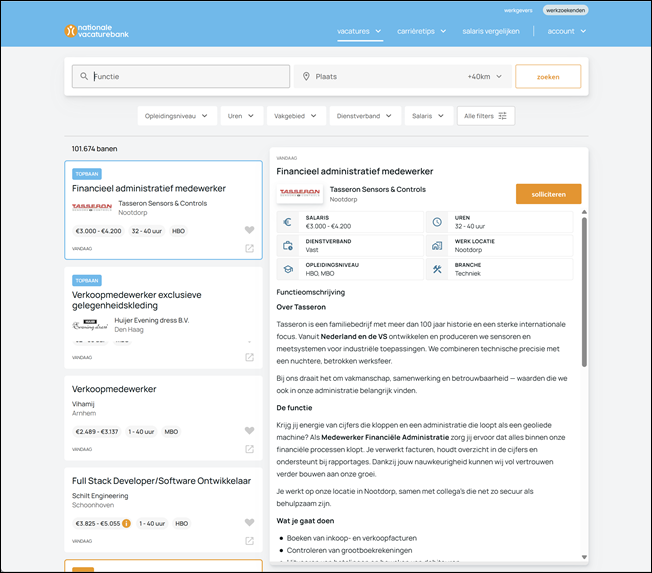This screenshot has width=652, height=573.
Task: Click the 101.674 banen results count
Action: pos(94,149)
